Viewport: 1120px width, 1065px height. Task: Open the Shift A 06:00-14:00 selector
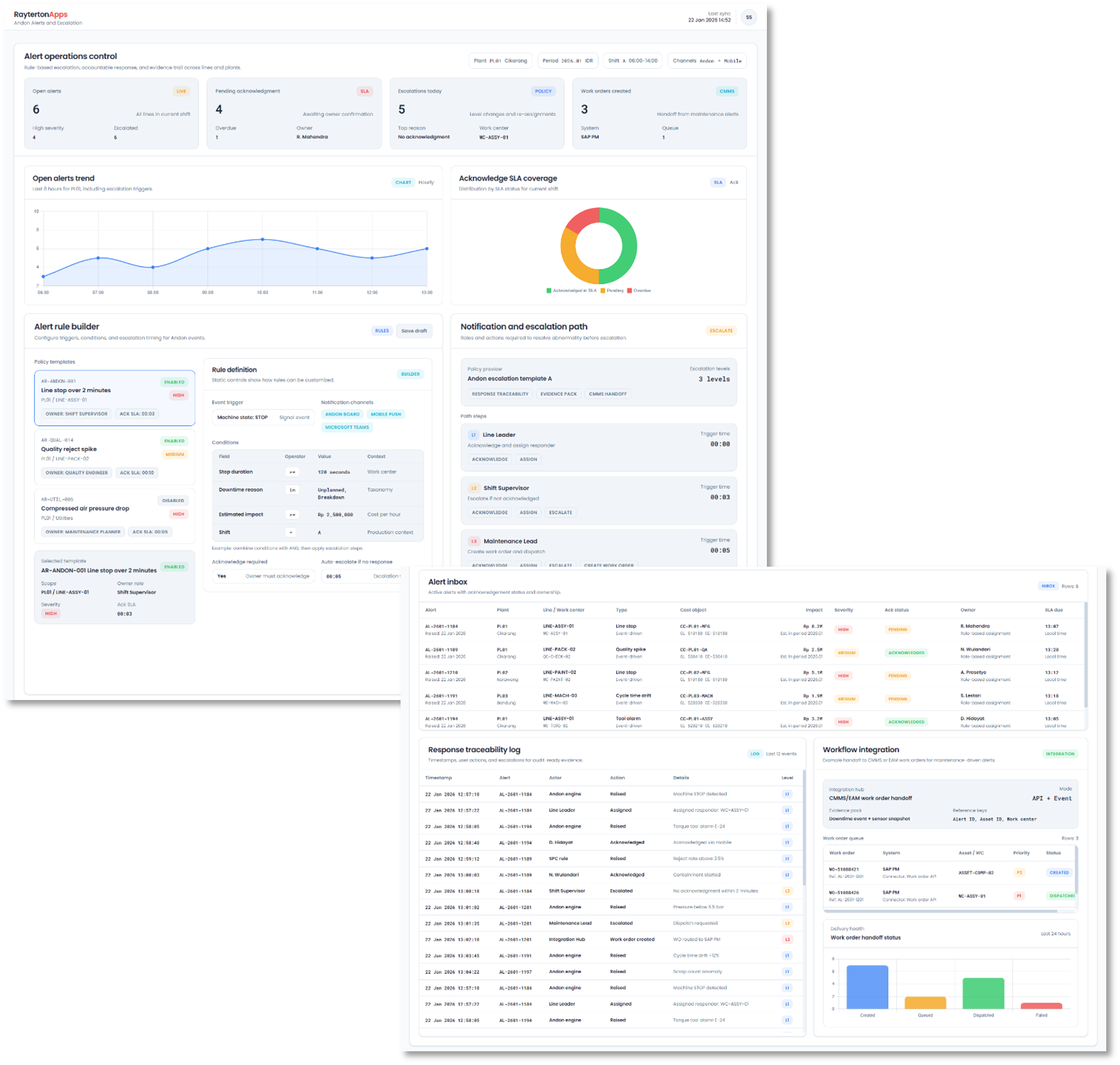pyautogui.click(x=634, y=61)
